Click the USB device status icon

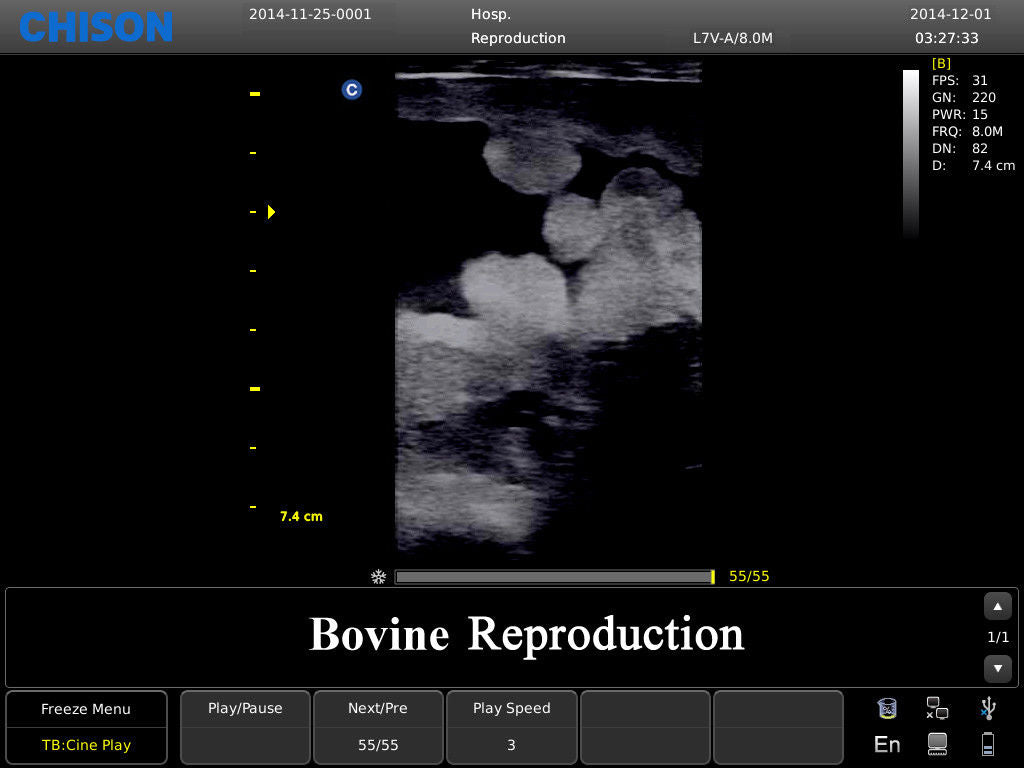(988, 707)
